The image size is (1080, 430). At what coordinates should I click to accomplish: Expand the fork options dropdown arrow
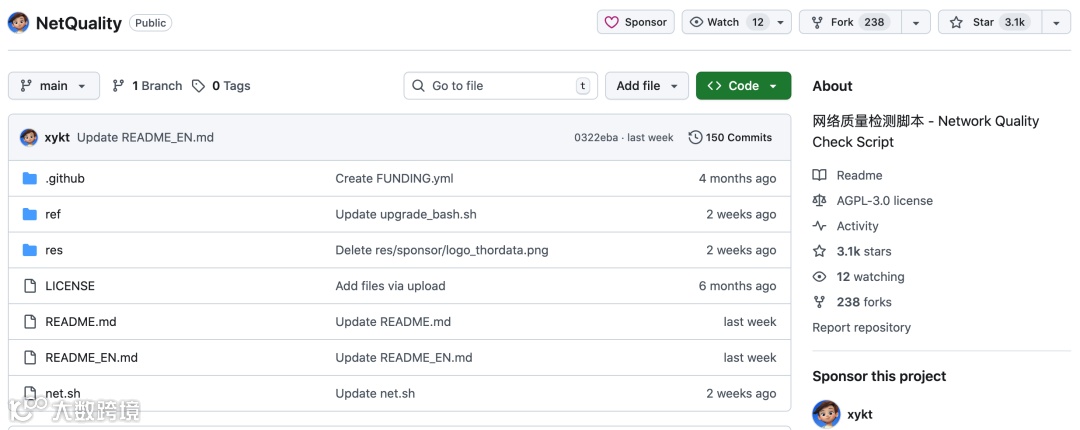pyautogui.click(x=915, y=22)
